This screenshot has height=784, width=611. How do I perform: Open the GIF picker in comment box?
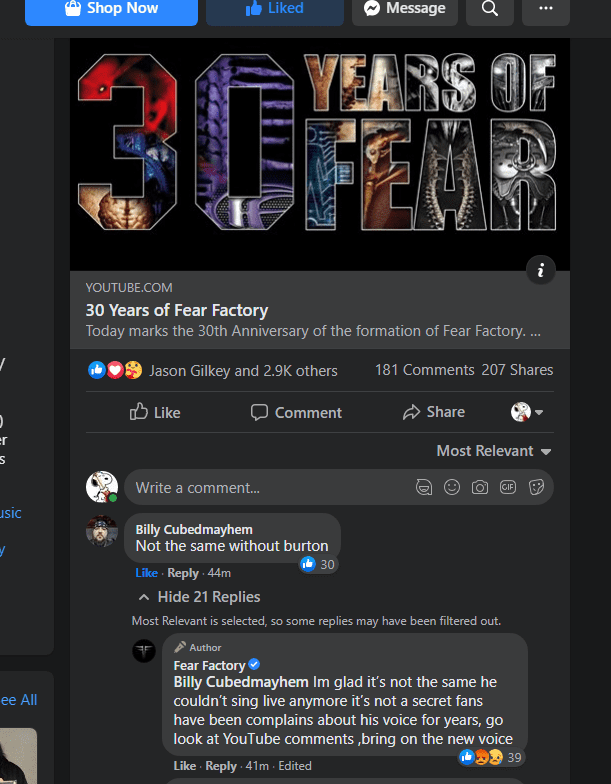point(507,487)
